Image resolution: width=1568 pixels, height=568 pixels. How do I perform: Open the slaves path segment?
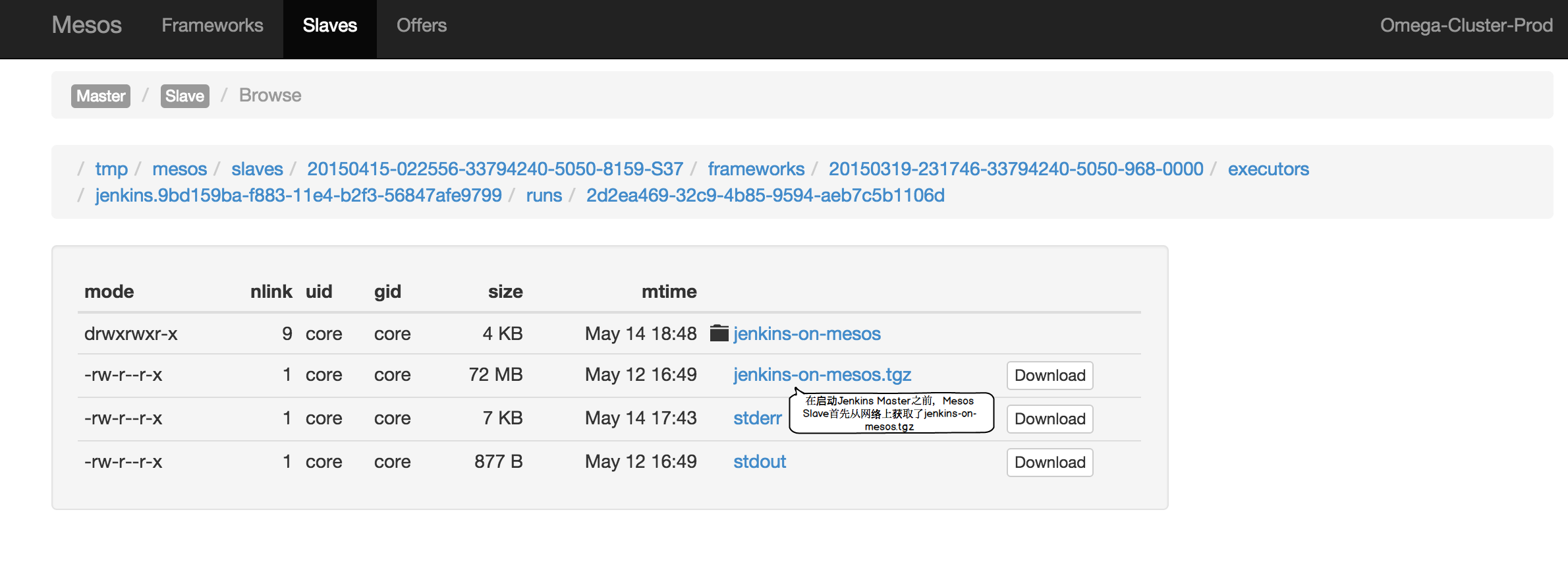point(257,169)
